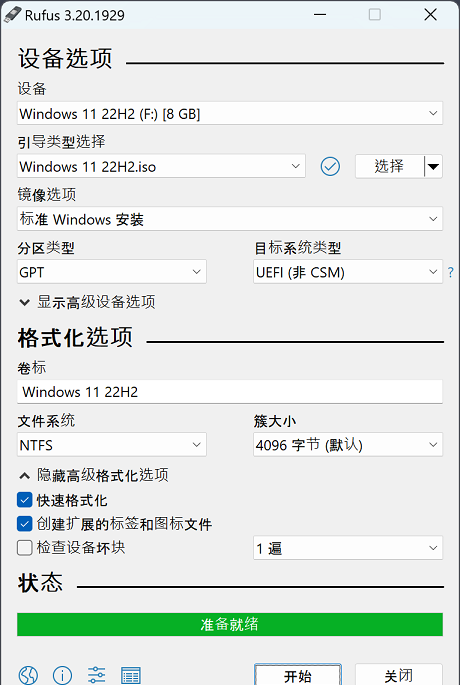This screenshot has width=460, height=685.
Task: Click the 开始 button
Action: 298,675
